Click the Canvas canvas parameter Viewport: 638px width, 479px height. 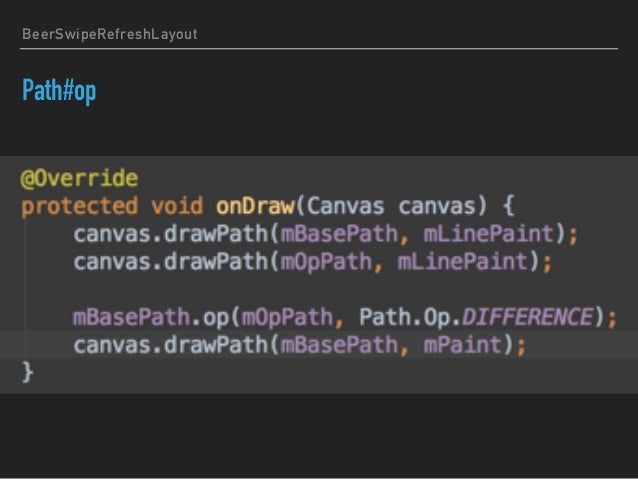[x=391, y=206]
